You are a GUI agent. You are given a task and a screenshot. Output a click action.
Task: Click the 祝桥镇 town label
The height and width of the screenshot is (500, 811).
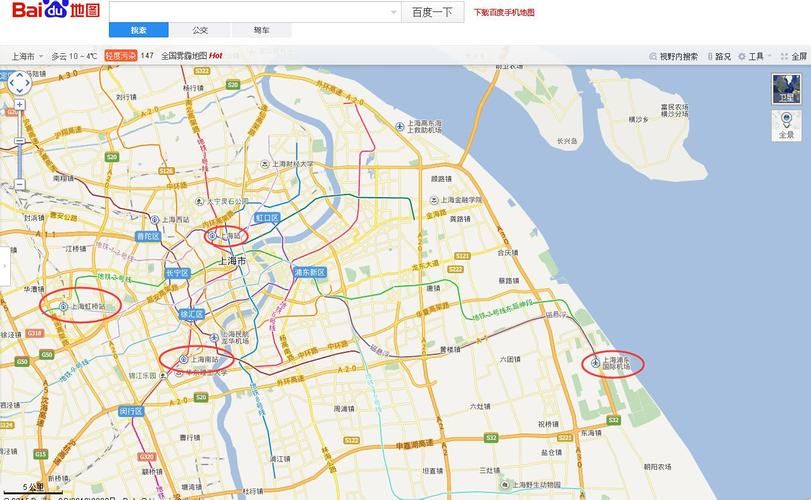[548, 424]
